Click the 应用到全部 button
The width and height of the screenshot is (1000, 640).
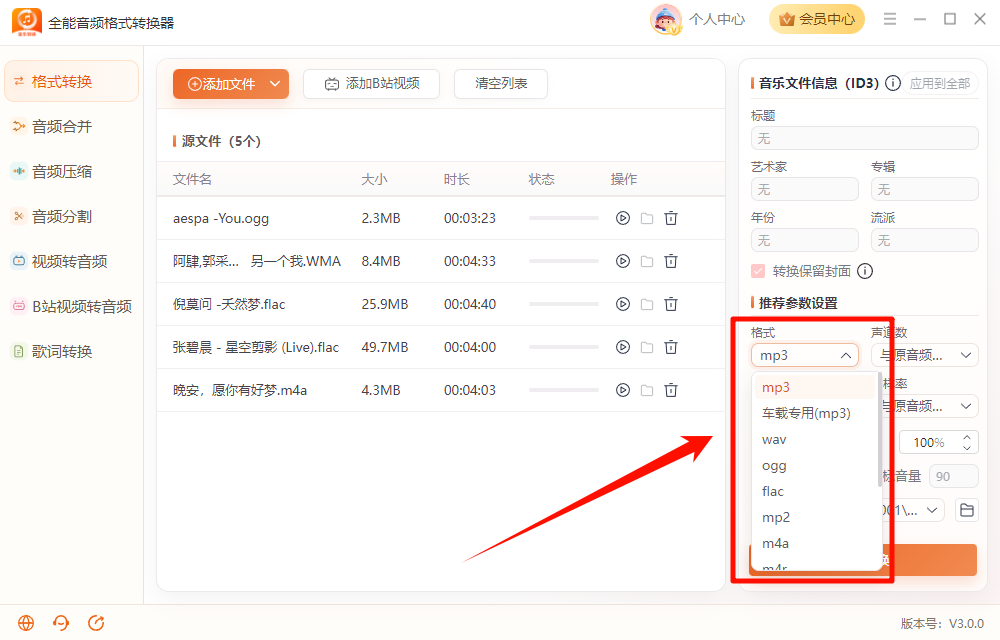(940, 83)
